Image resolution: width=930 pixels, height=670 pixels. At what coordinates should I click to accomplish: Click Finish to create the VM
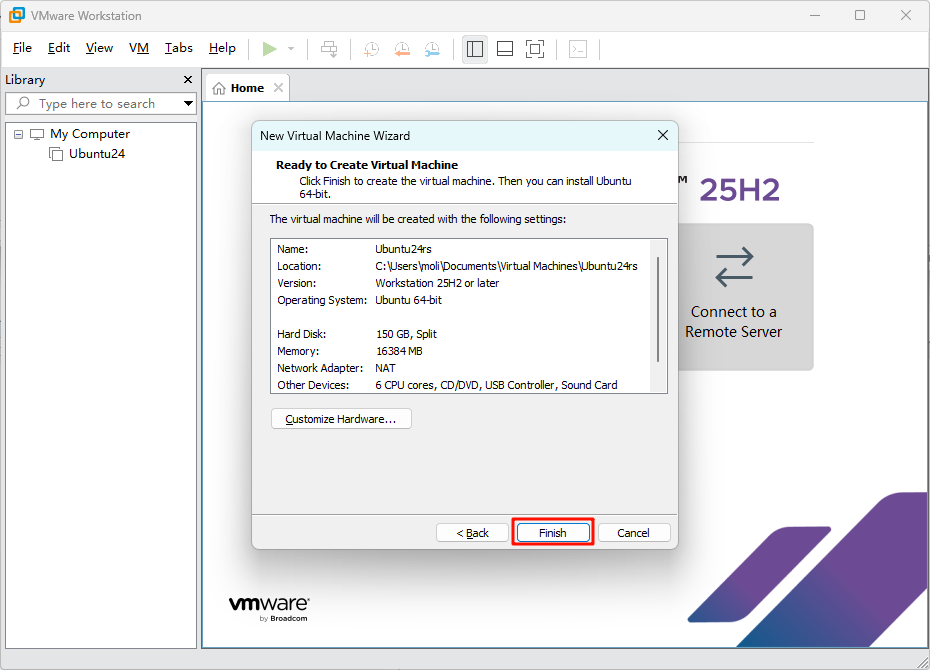[553, 532]
